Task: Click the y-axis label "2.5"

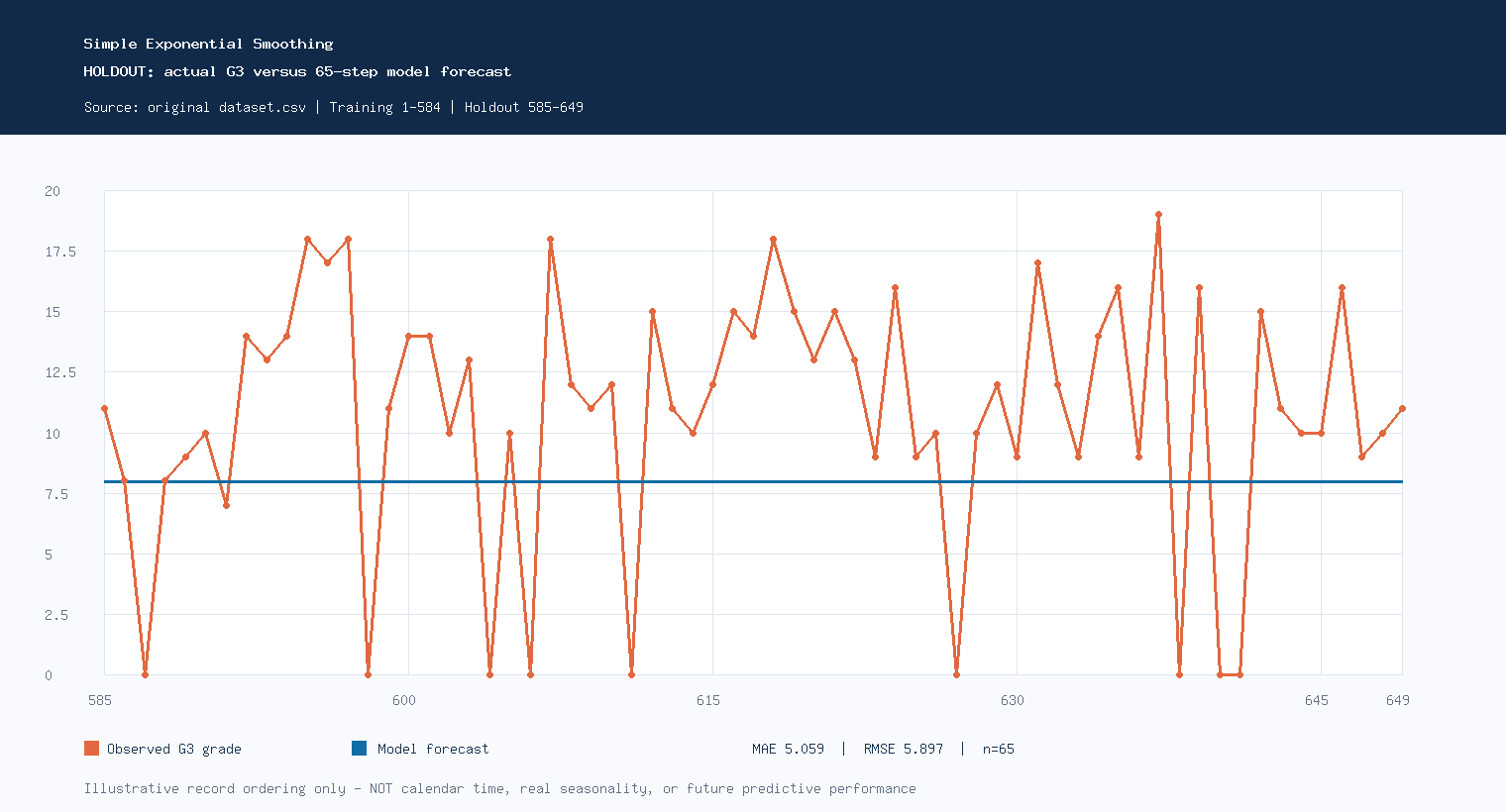Action: (56, 615)
